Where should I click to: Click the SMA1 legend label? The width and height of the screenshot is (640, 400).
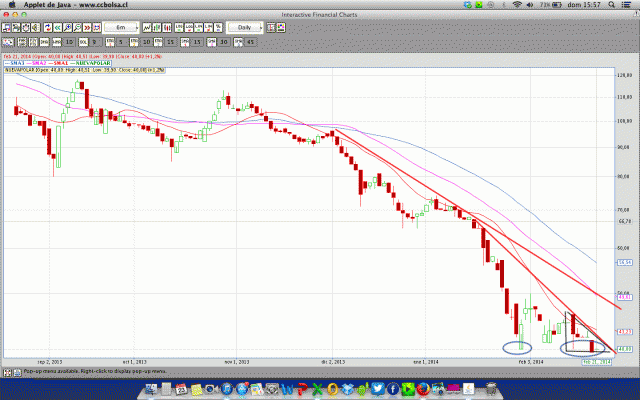tap(58, 63)
